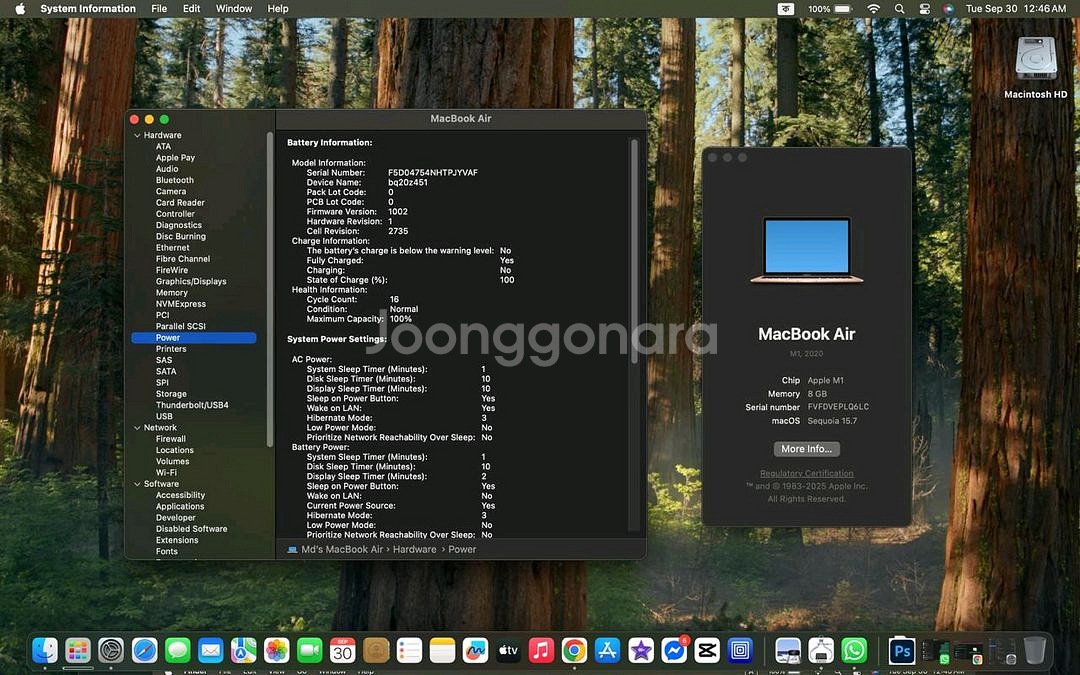Launch Safari from the Dock
Viewport: 1080px width, 675px height.
(144, 651)
